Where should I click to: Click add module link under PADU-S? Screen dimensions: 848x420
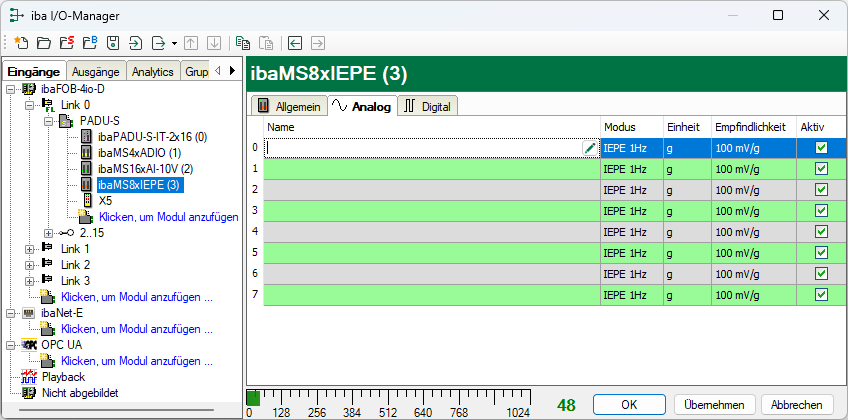click(x=168, y=217)
